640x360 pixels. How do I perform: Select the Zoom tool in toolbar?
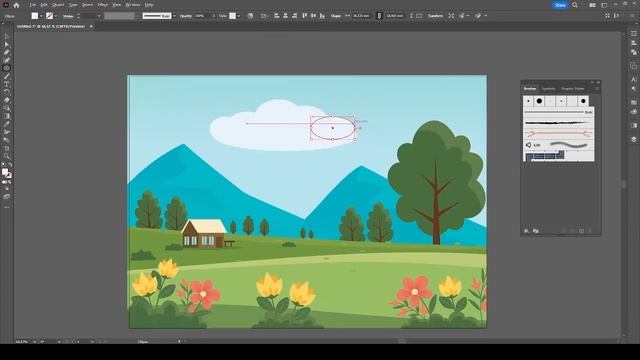coord(7,156)
